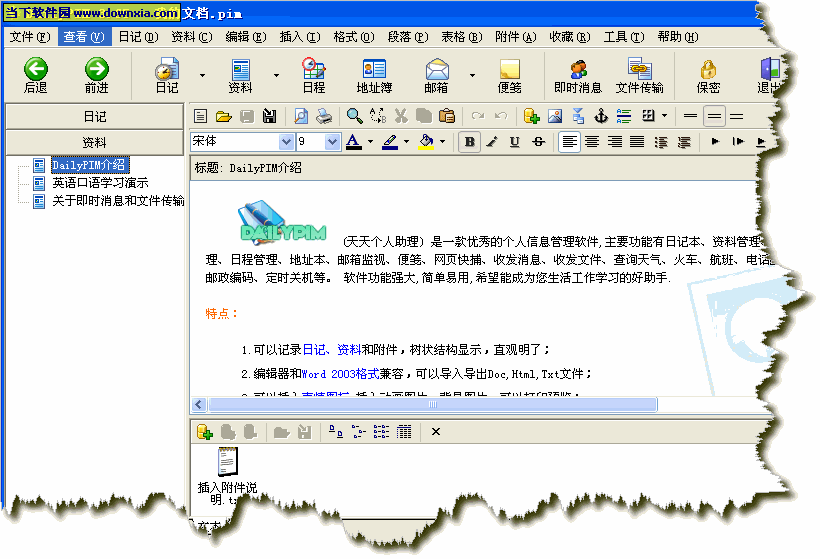Screen dimensions: 820x559
Task: Click the 后退 back button
Action: pyautogui.click(x=36, y=75)
